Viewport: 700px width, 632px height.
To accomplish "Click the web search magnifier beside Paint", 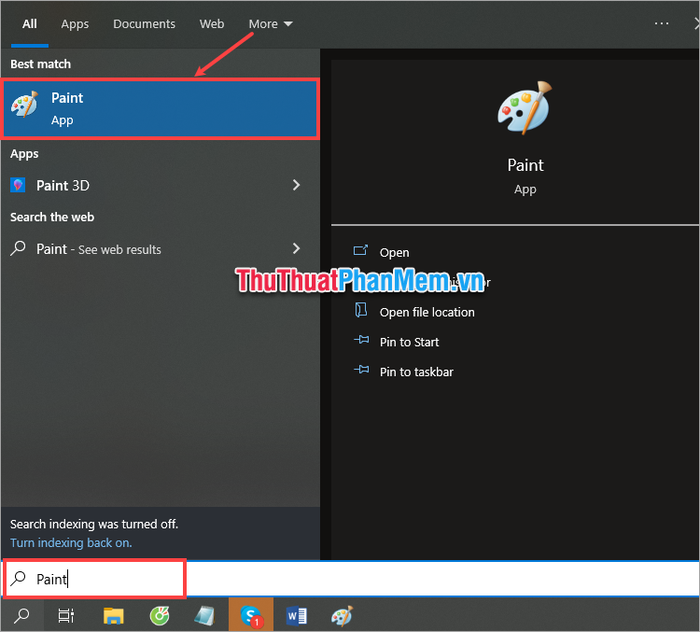I will tap(18, 248).
